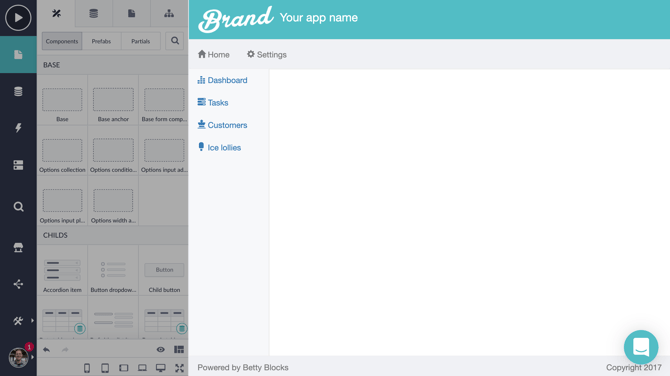Viewport: 670px width, 376px height.
Task: Select the Options input pl... component
Action: pos(62,201)
